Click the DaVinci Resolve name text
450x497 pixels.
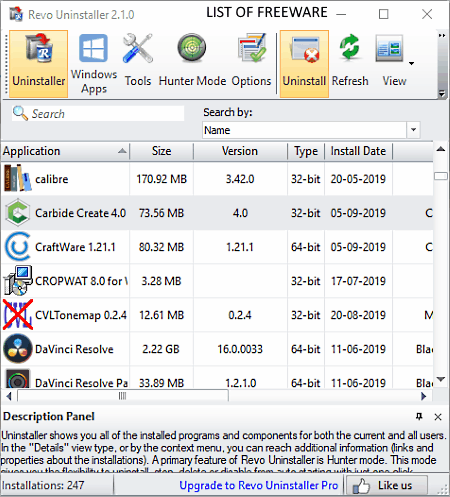point(74,349)
